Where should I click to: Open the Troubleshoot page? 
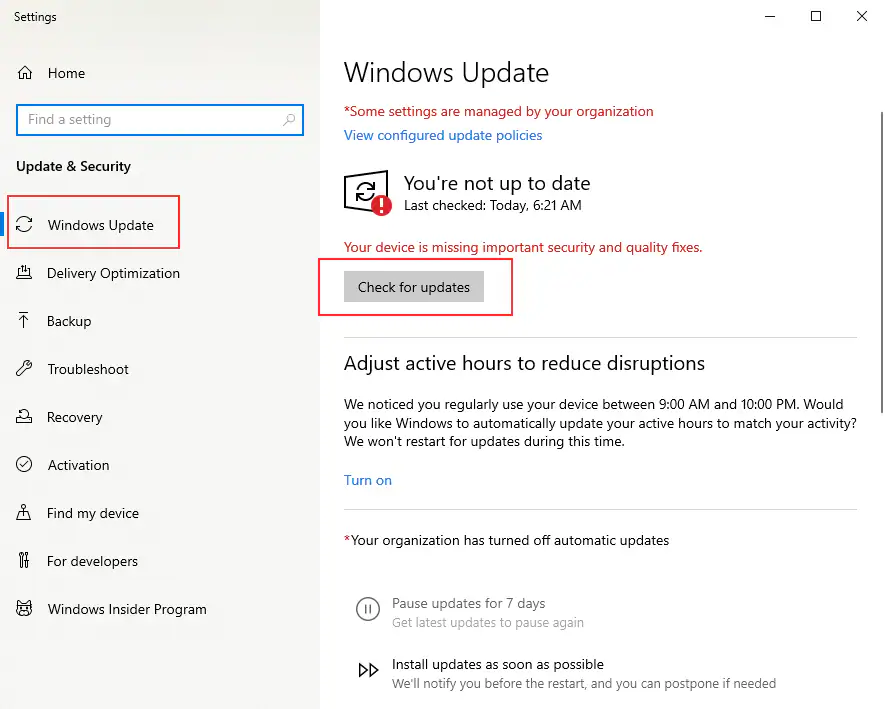click(x=88, y=369)
